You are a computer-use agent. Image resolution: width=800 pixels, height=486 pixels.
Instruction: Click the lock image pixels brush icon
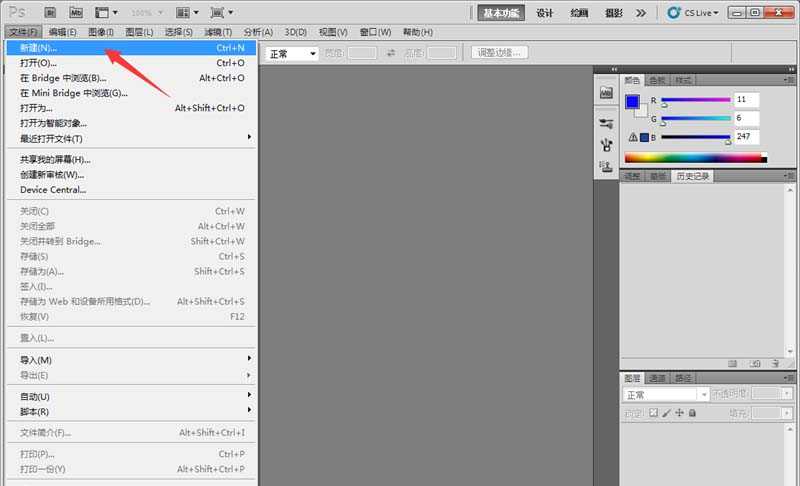point(667,412)
